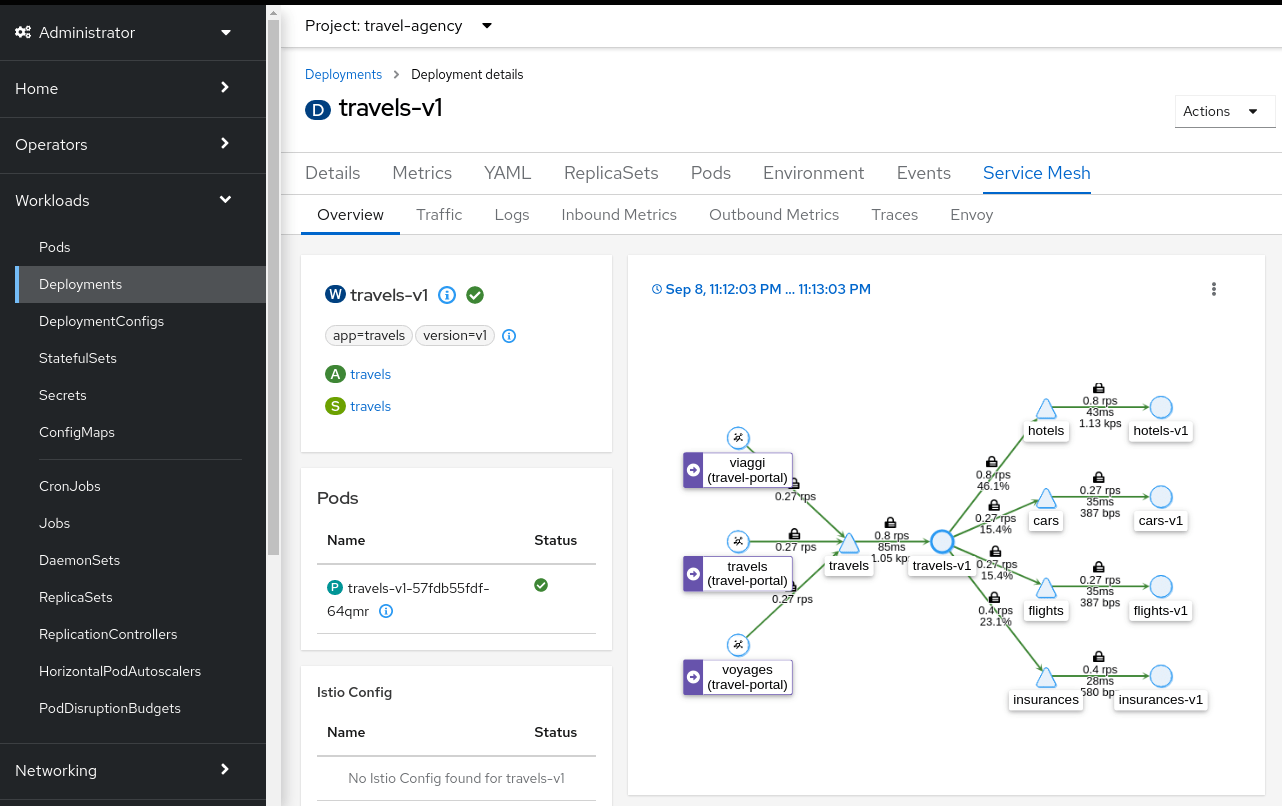
Task: Click the S service badge before the travels link
Action: pos(335,406)
